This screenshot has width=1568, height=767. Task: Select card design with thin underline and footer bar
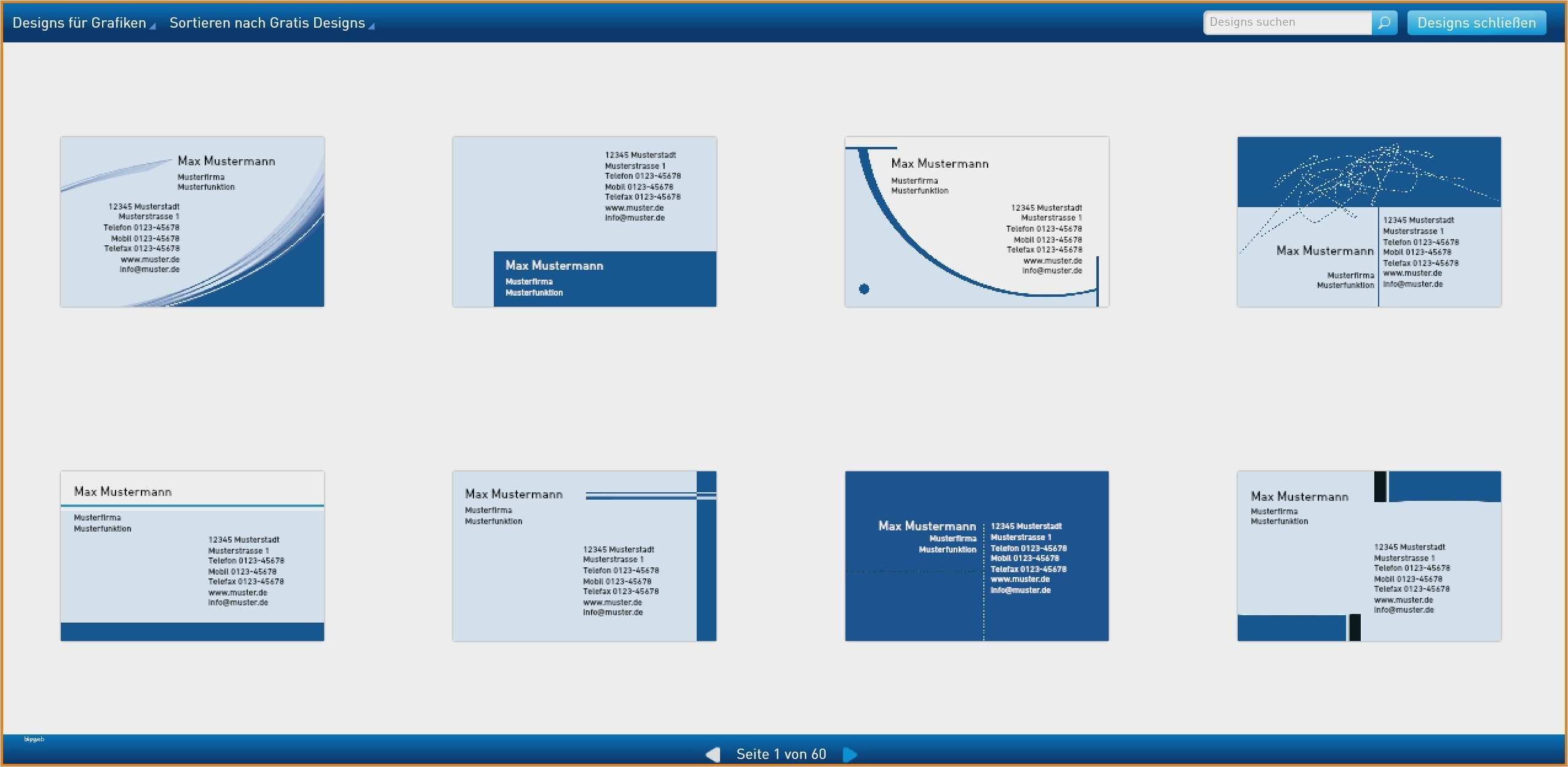point(192,556)
